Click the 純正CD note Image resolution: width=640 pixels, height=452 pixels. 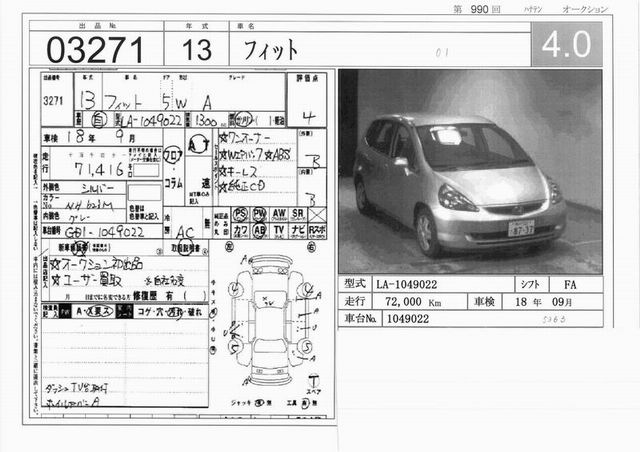pyautogui.click(x=242, y=187)
